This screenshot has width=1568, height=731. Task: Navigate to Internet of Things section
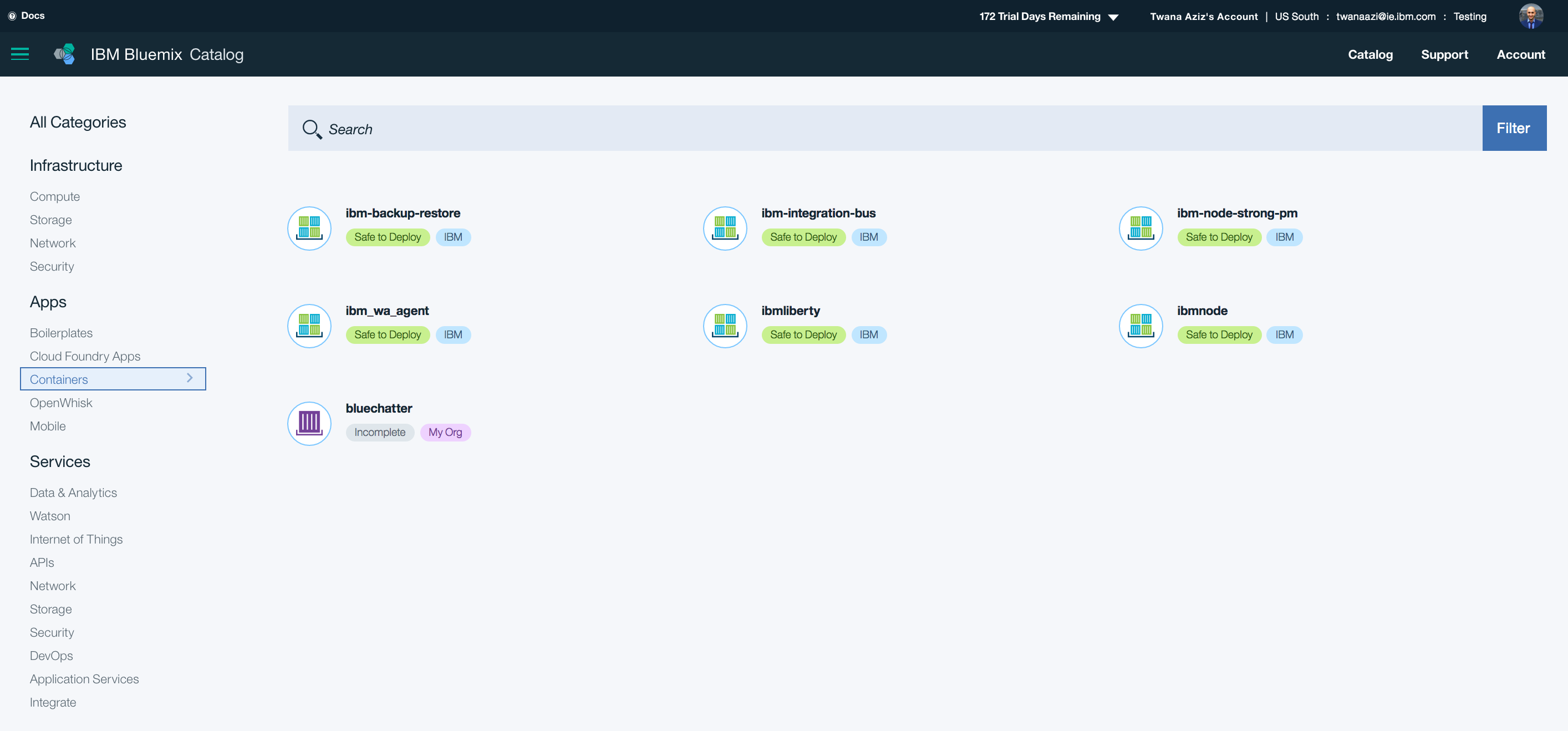pos(76,539)
